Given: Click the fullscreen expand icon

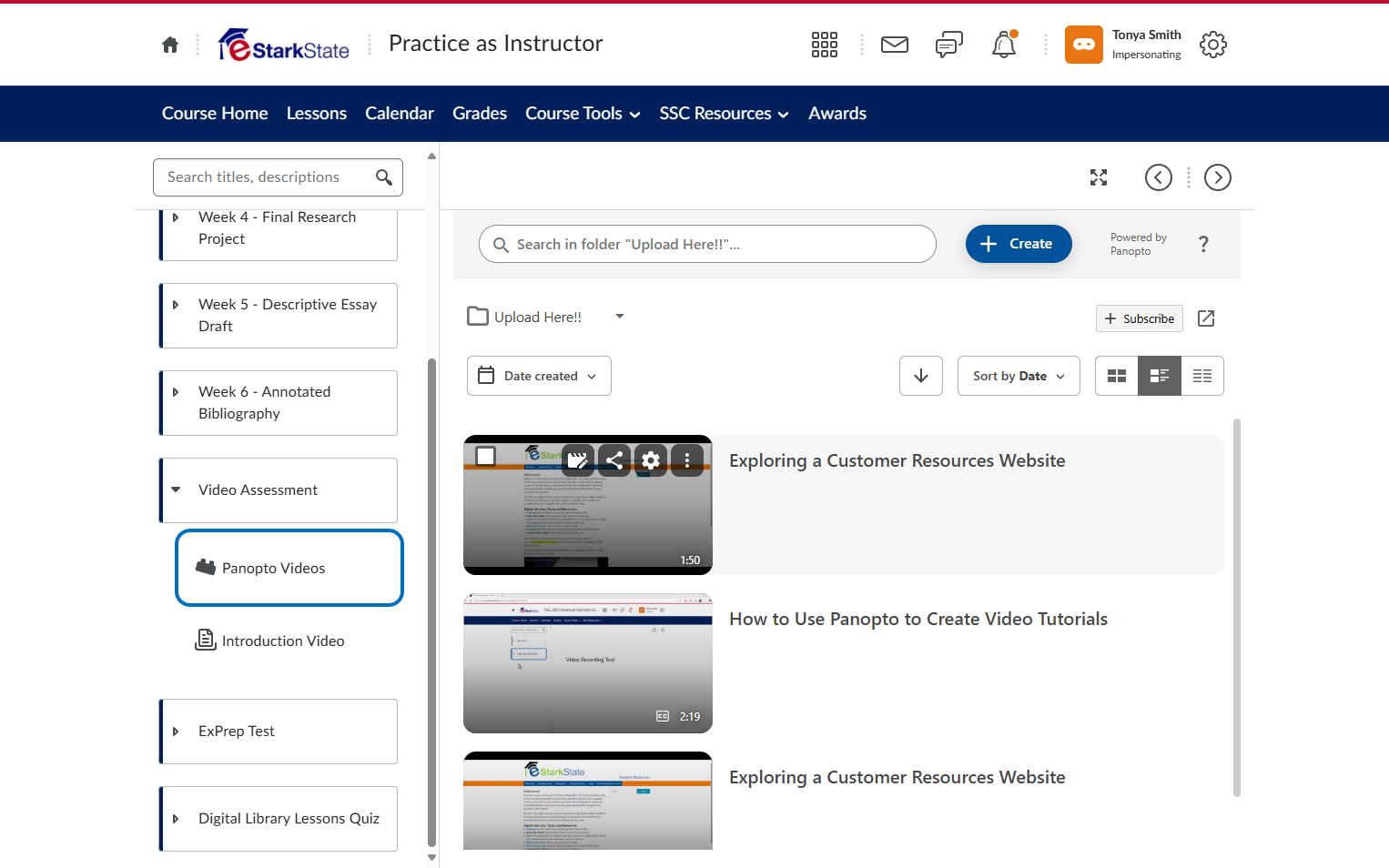Looking at the screenshot, I should (1099, 177).
